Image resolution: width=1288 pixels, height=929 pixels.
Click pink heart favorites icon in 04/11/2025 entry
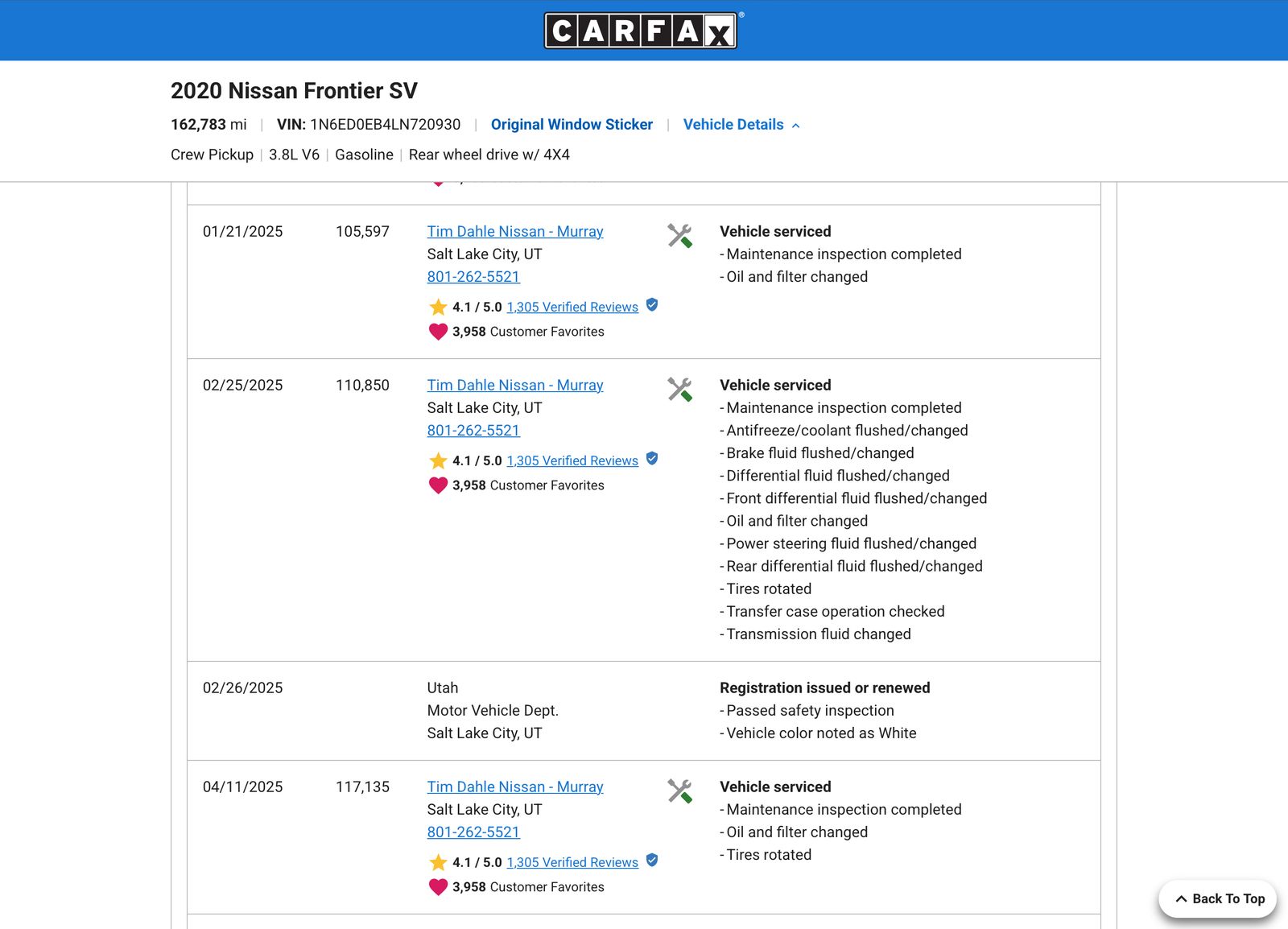click(438, 887)
